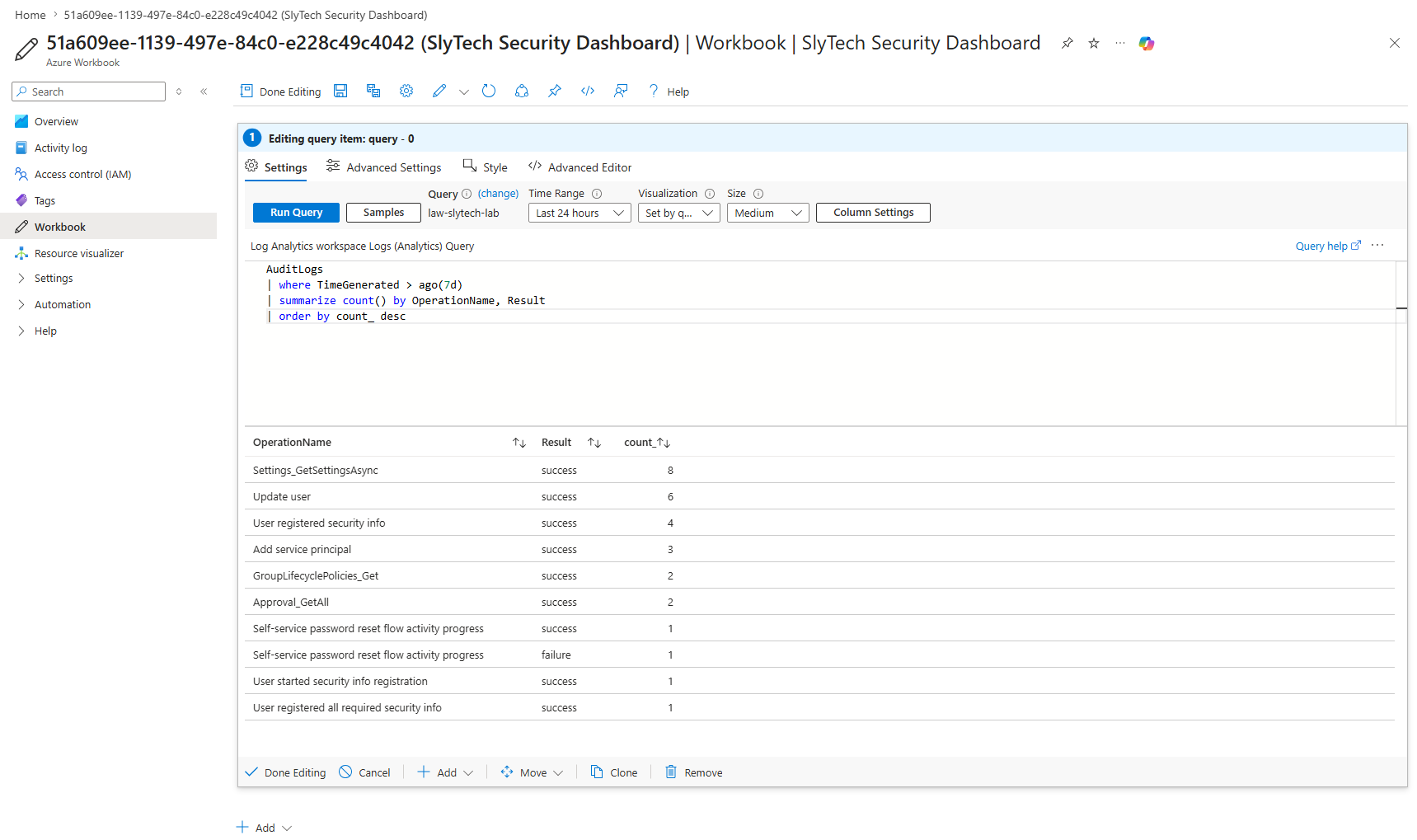Click Home breadcrumb link

tap(30, 15)
